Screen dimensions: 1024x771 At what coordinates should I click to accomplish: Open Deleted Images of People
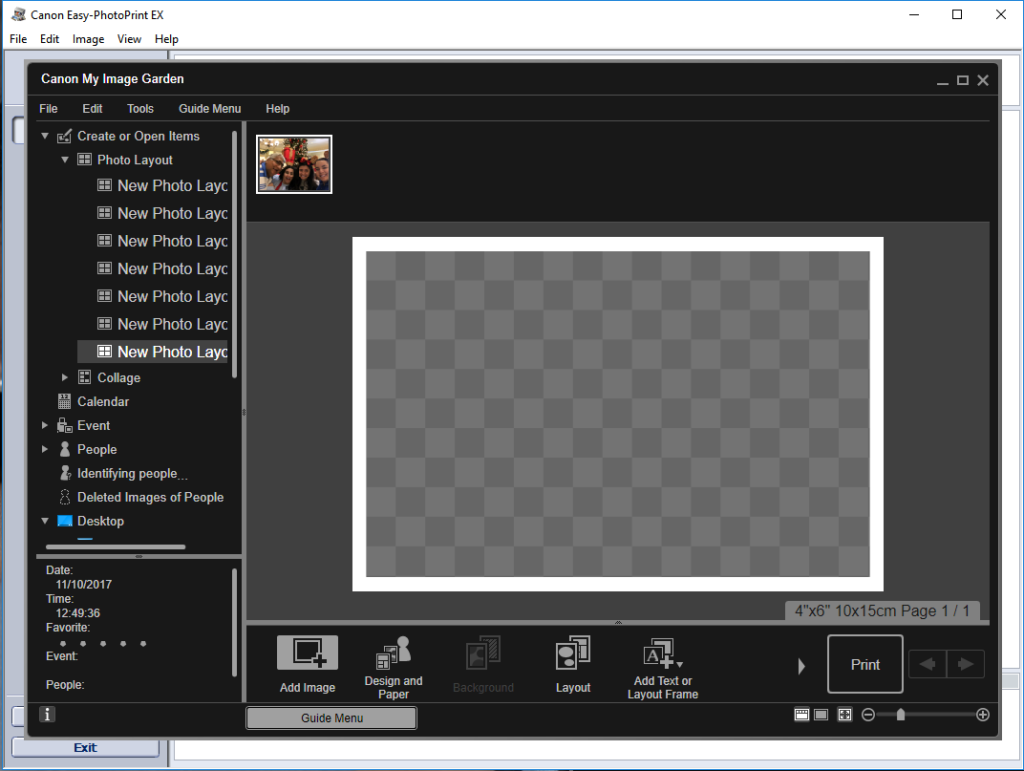(x=150, y=497)
